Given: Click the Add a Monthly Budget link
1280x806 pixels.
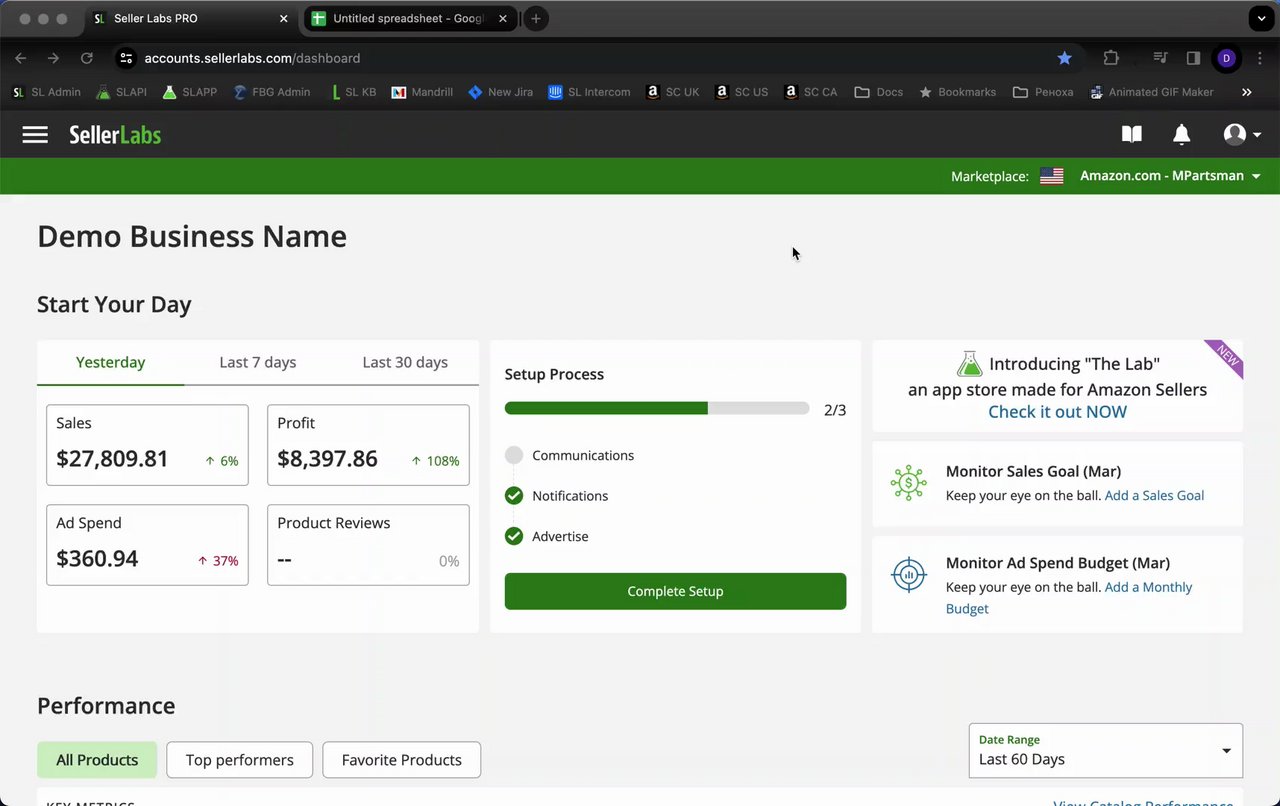Looking at the screenshot, I should click(x=1069, y=598).
